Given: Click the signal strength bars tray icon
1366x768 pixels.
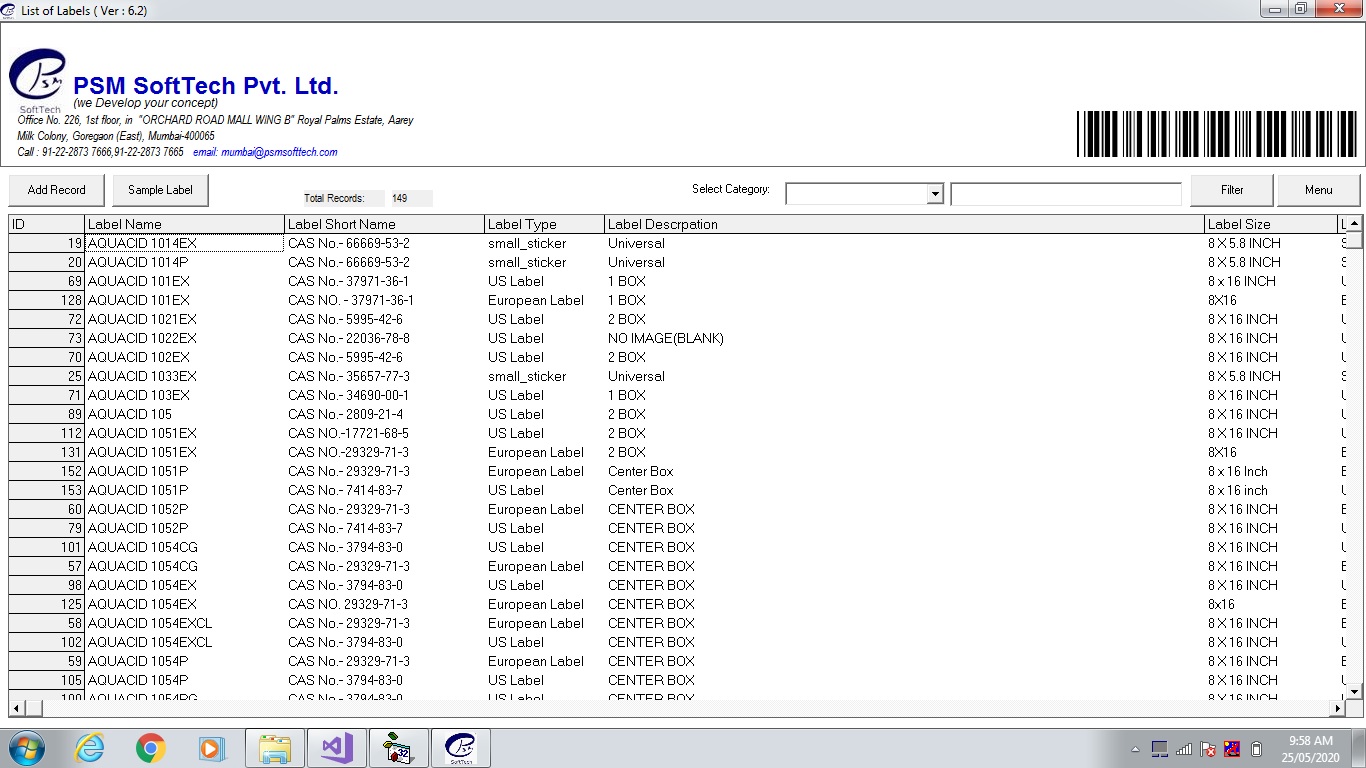Looking at the screenshot, I should click(x=1184, y=748).
